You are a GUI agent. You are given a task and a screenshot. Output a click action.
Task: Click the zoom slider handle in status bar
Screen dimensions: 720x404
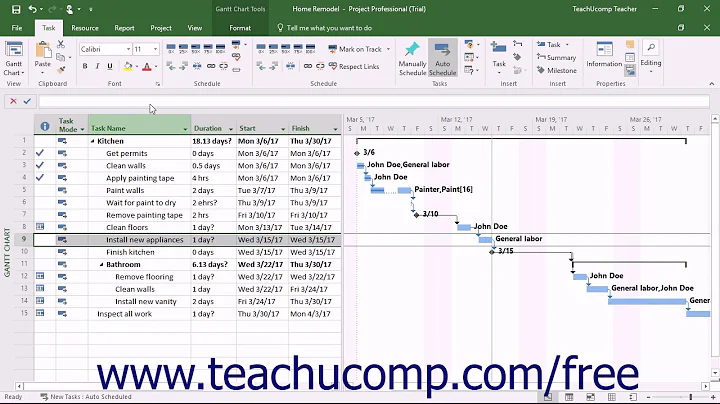point(691,397)
